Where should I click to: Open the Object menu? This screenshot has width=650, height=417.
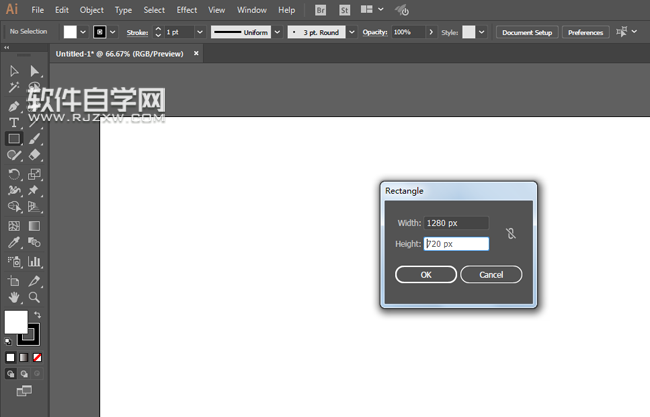[x=91, y=10]
